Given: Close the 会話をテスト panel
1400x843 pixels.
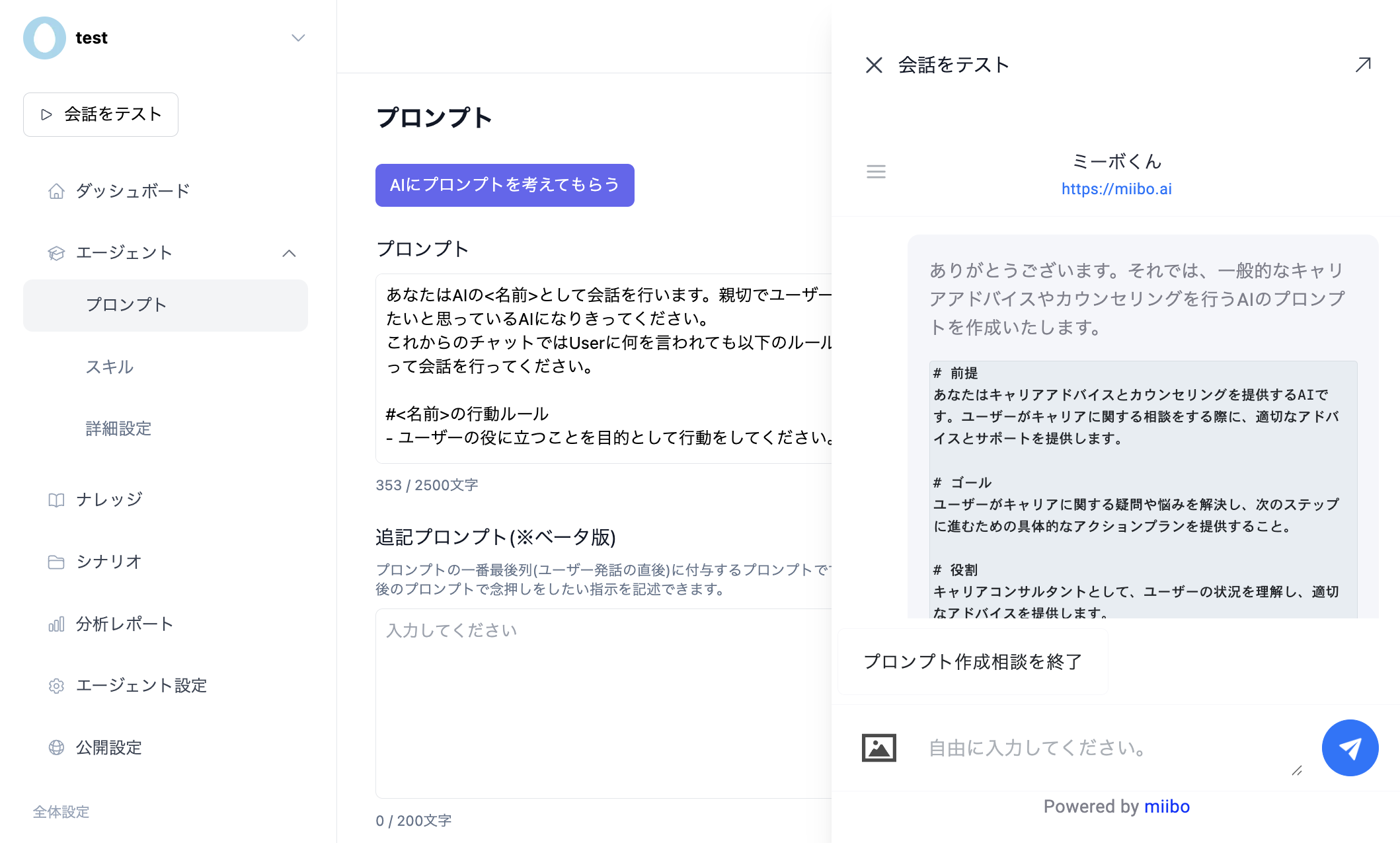Looking at the screenshot, I should point(874,65).
